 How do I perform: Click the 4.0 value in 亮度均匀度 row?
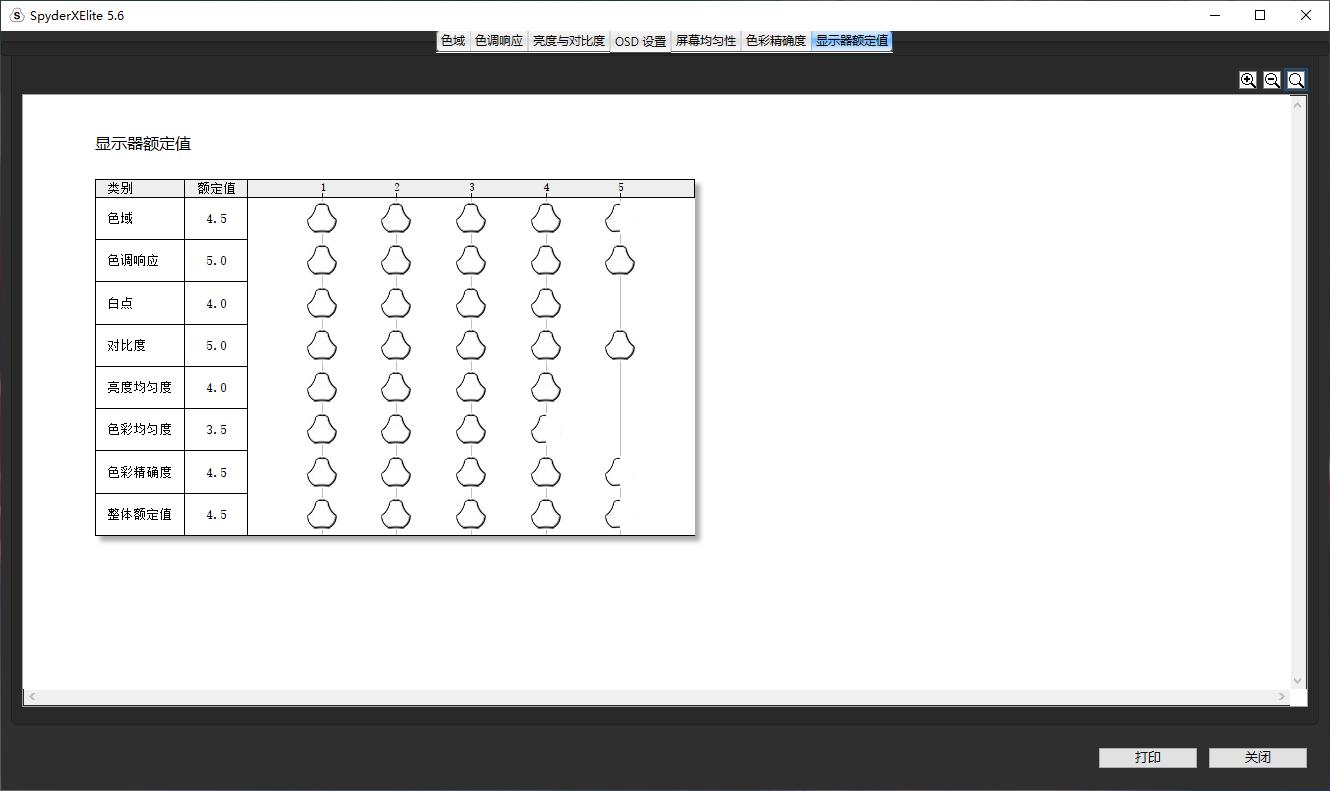(x=216, y=388)
